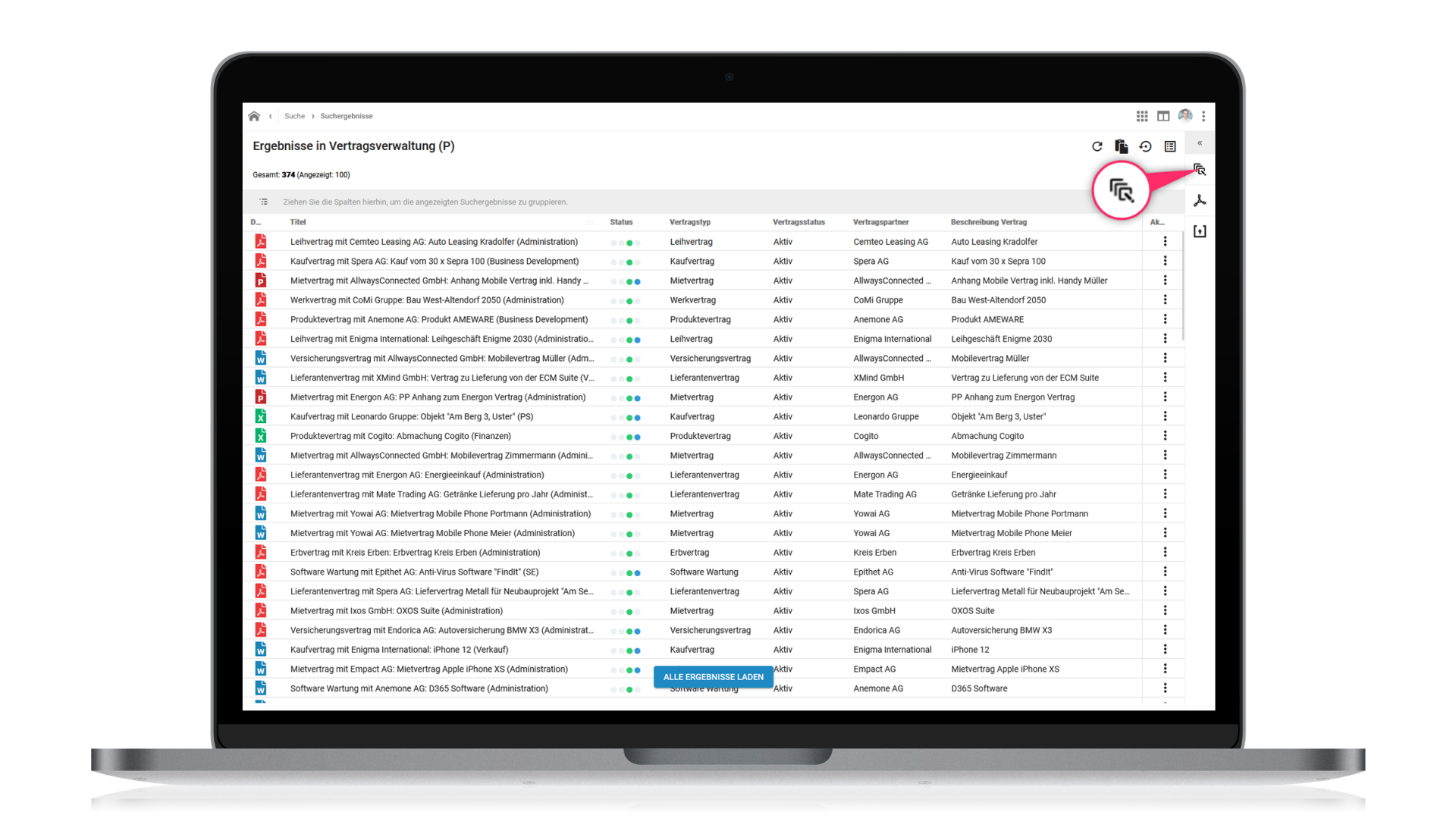Open the three-dot menu next to the avatar
1456x837 pixels.
(x=1203, y=116)
